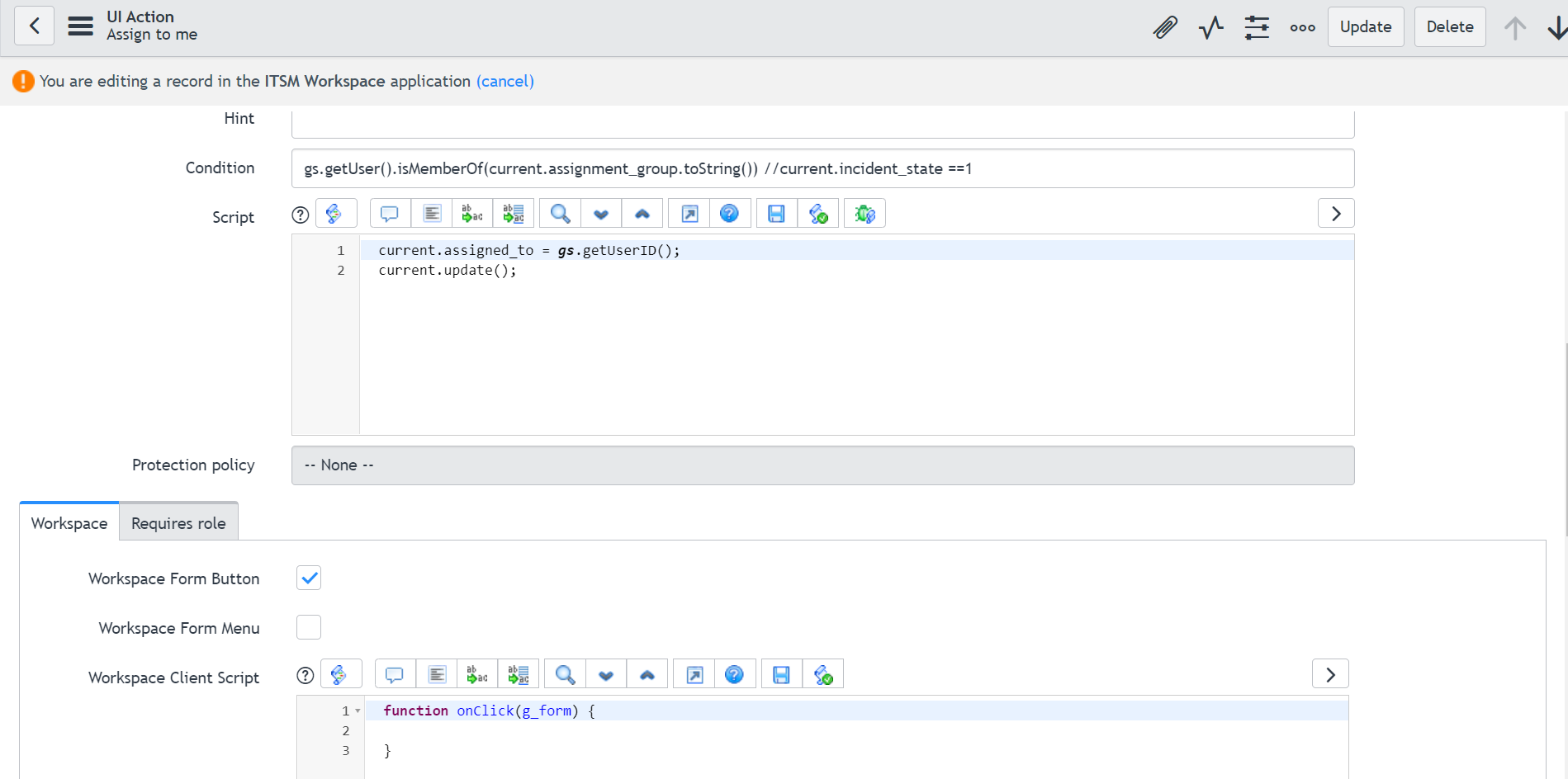Click the Script format code icon
The width and height of the screenshot is (1568, 779).
[432, 214]
